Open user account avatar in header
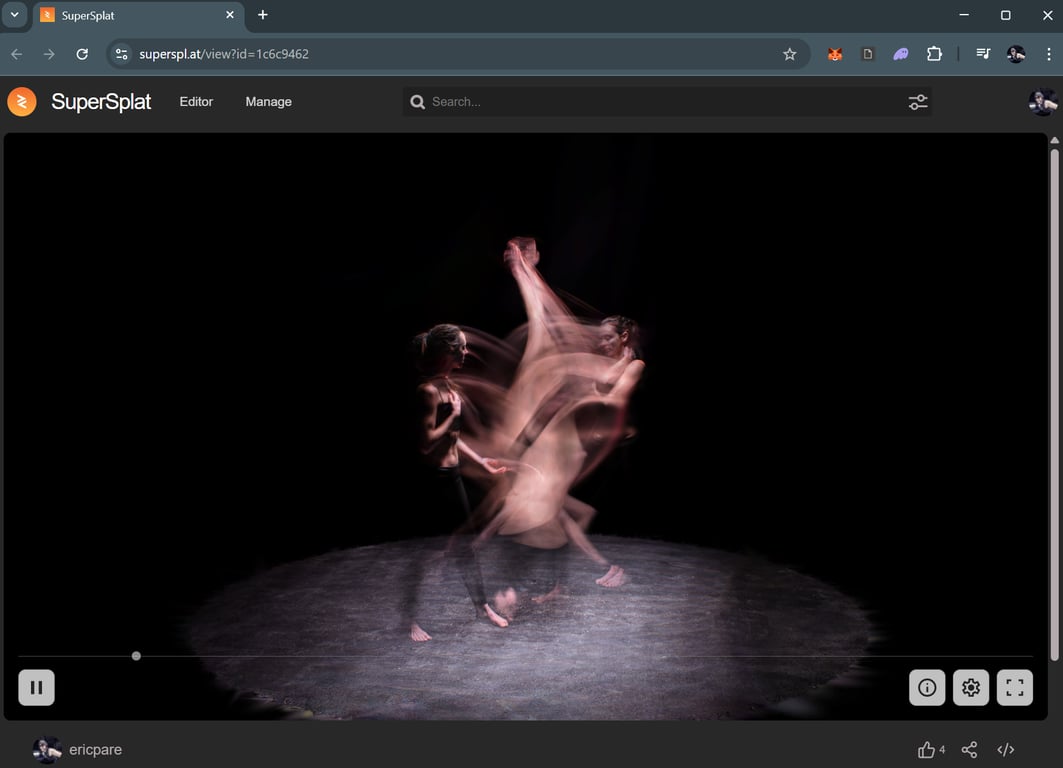Screen dimensions: 1063x768 coord(1042,102)
